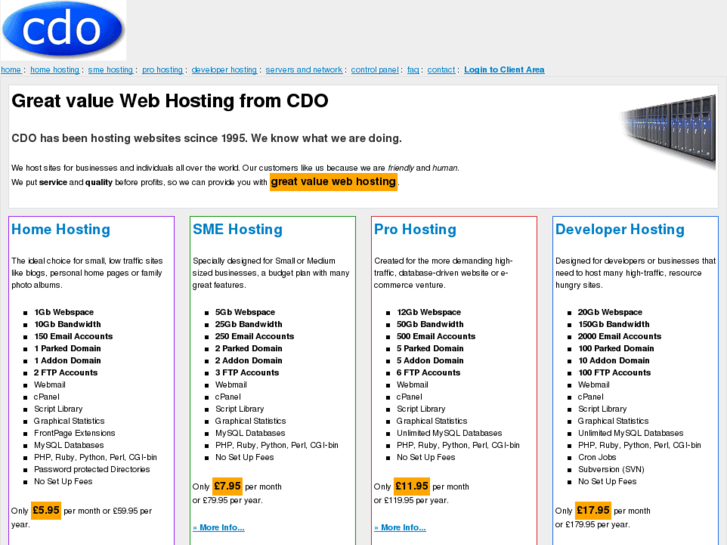Click 100 FTP Accounts item
Image resolution: width=727 pixels, height=545 pixels.
(x=614, y=372)
